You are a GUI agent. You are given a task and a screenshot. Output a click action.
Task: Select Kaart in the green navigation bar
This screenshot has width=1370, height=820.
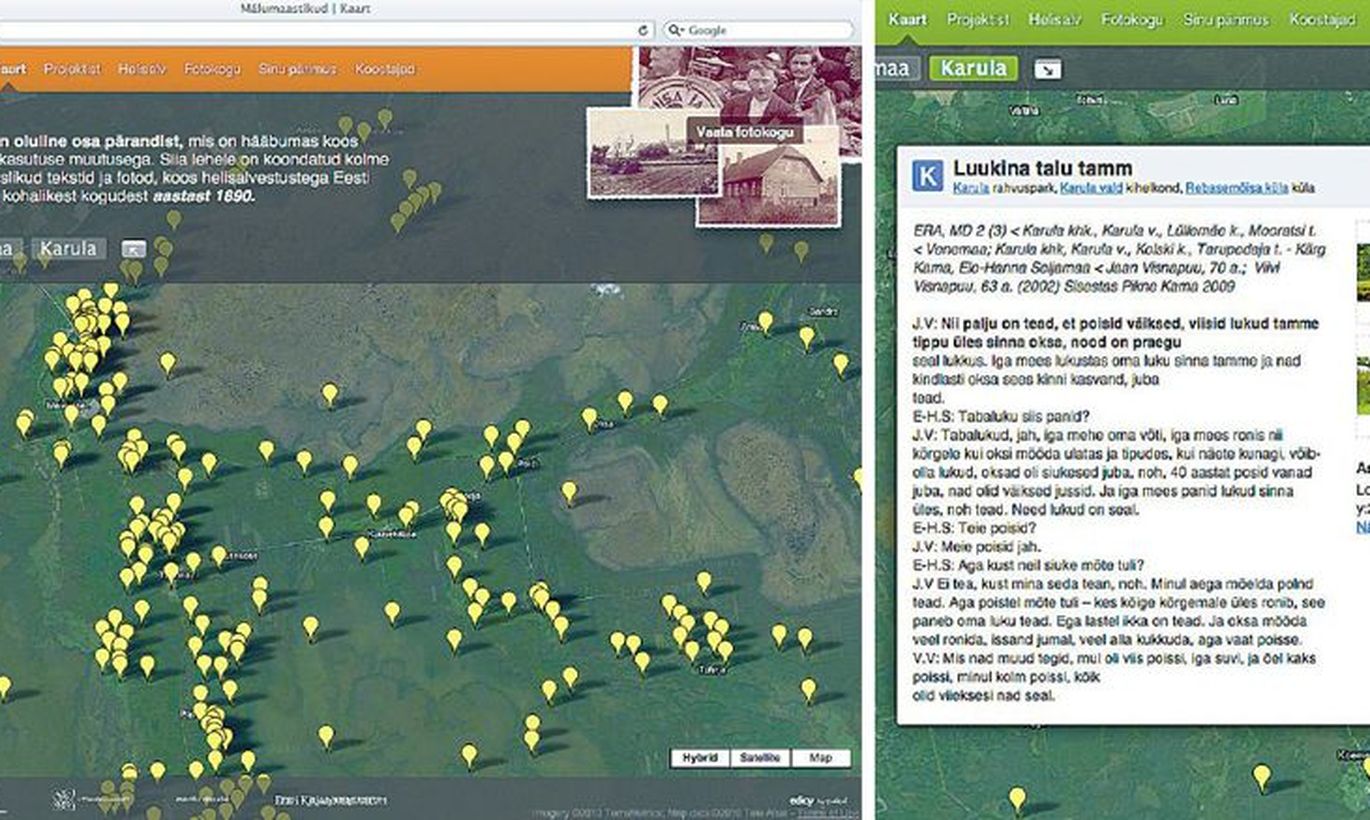point(907,20)
